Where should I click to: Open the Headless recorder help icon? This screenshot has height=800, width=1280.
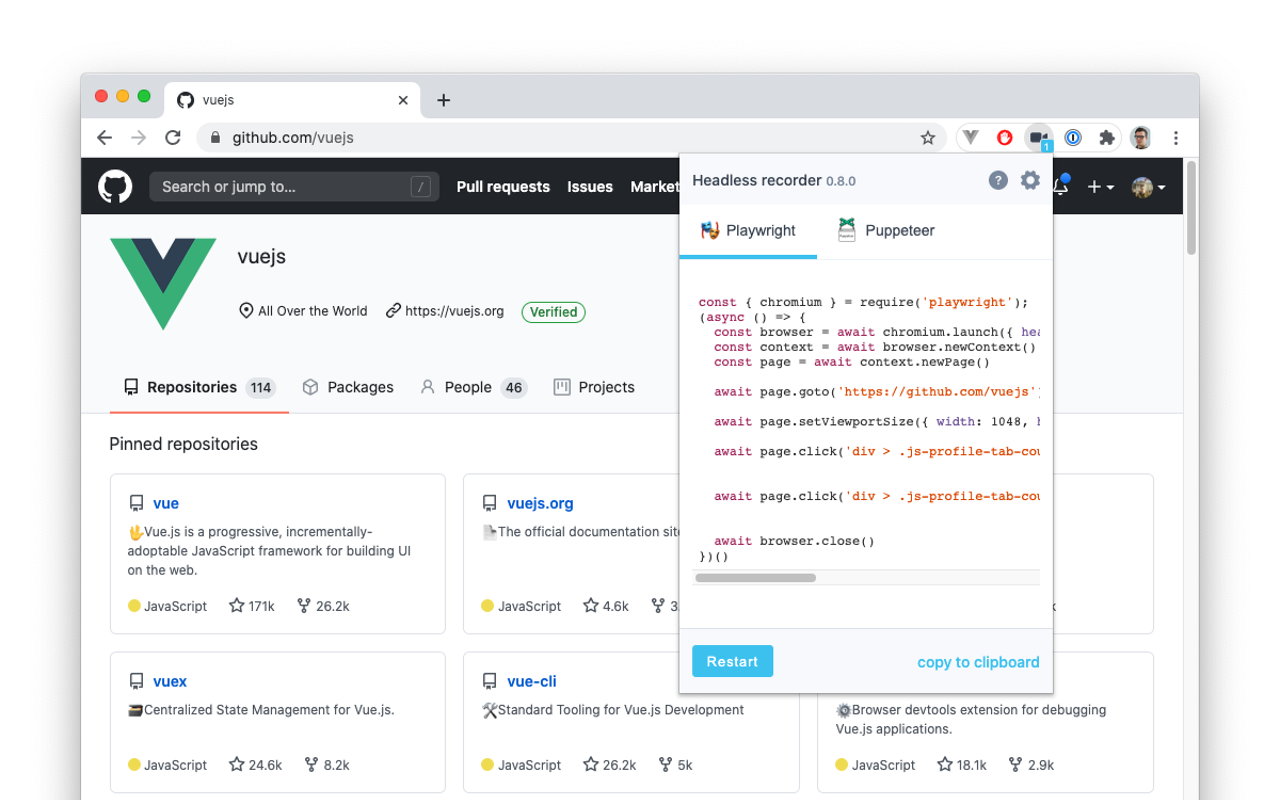(x=998, y=180)
